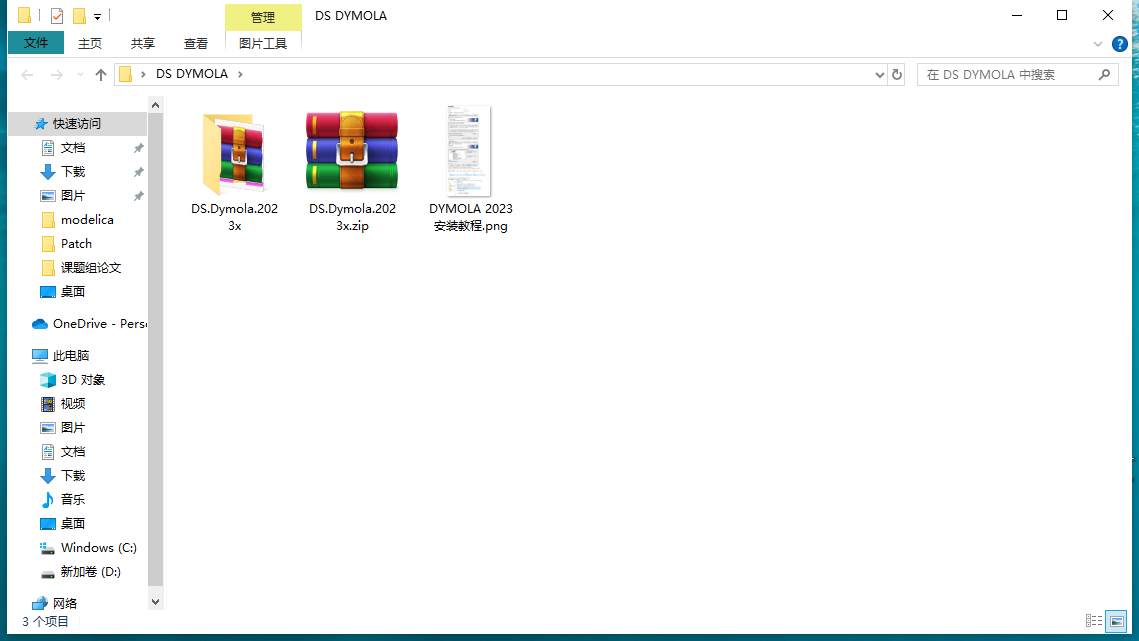Select 快速访问 in navigation pane

tap(77, 124)
